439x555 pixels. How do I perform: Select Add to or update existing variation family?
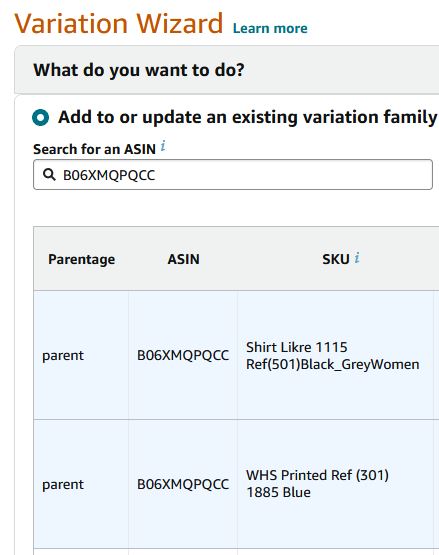(x=40, y=117)
